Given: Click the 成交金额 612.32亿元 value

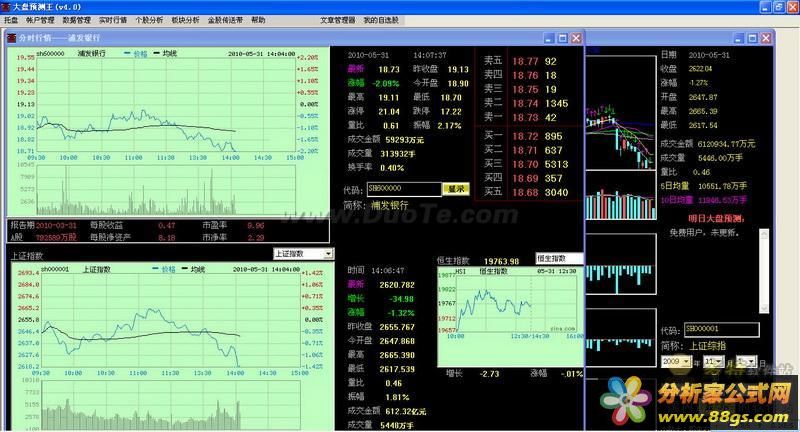Looking at the screenshot, I should pos(406,411).
